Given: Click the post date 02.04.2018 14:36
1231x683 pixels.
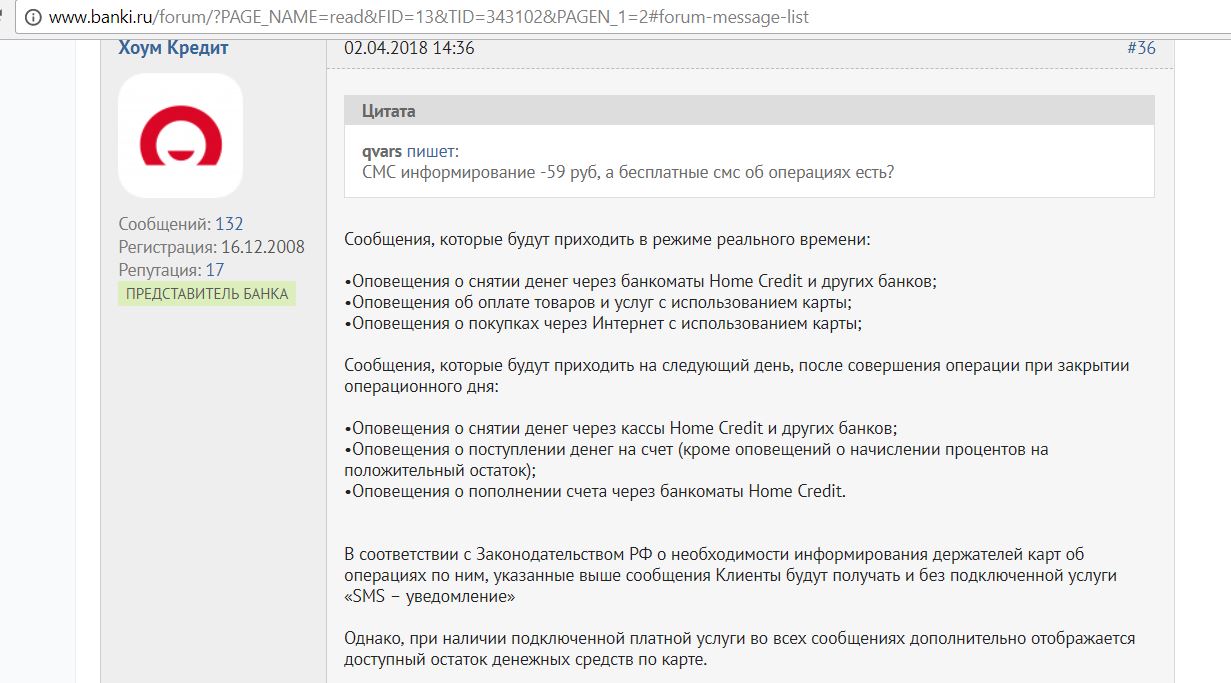Looking at the screenshot, I should 409,48.
